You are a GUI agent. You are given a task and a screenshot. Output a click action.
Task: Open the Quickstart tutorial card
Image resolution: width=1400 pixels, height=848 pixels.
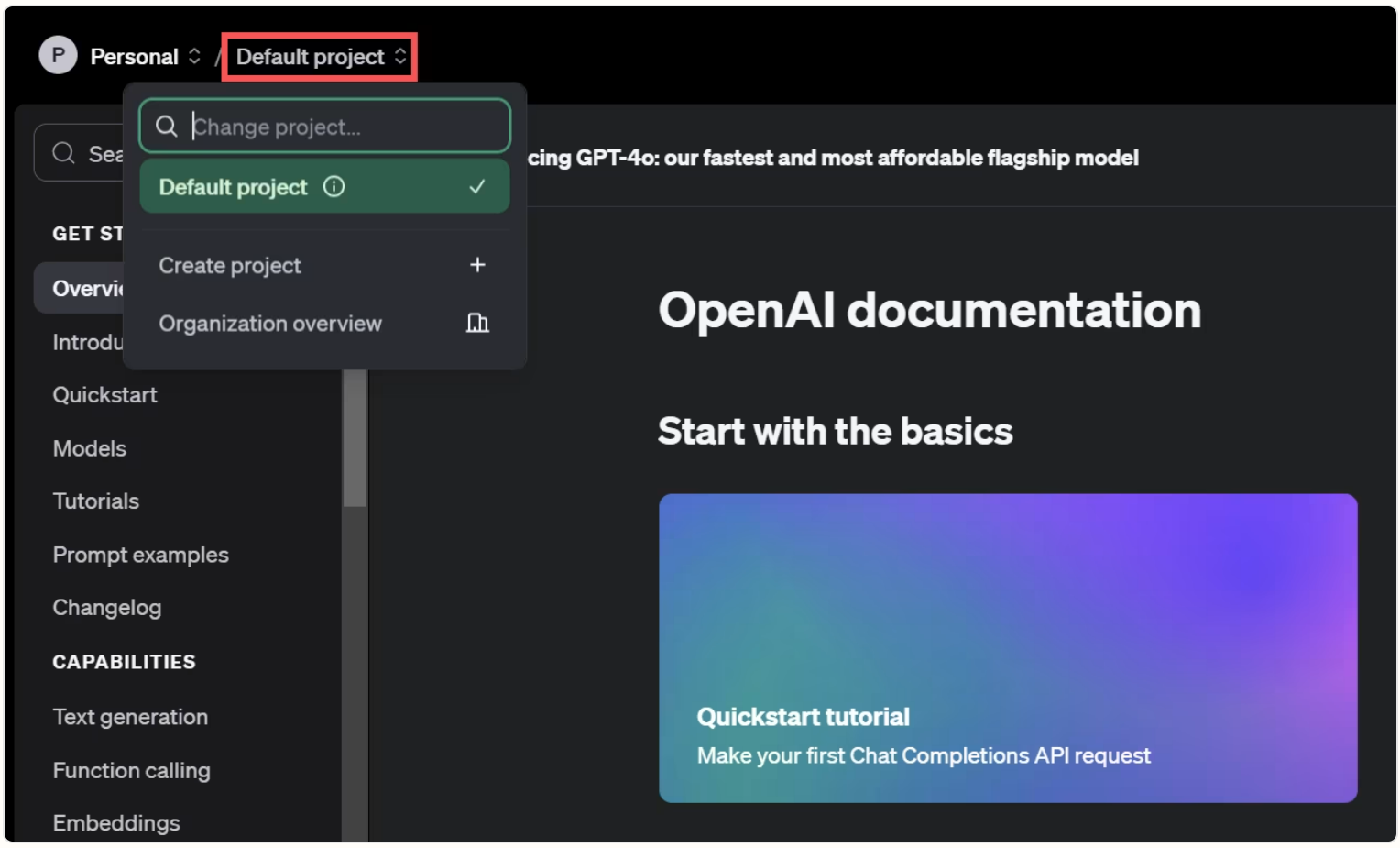click(x=1008, y=648)
